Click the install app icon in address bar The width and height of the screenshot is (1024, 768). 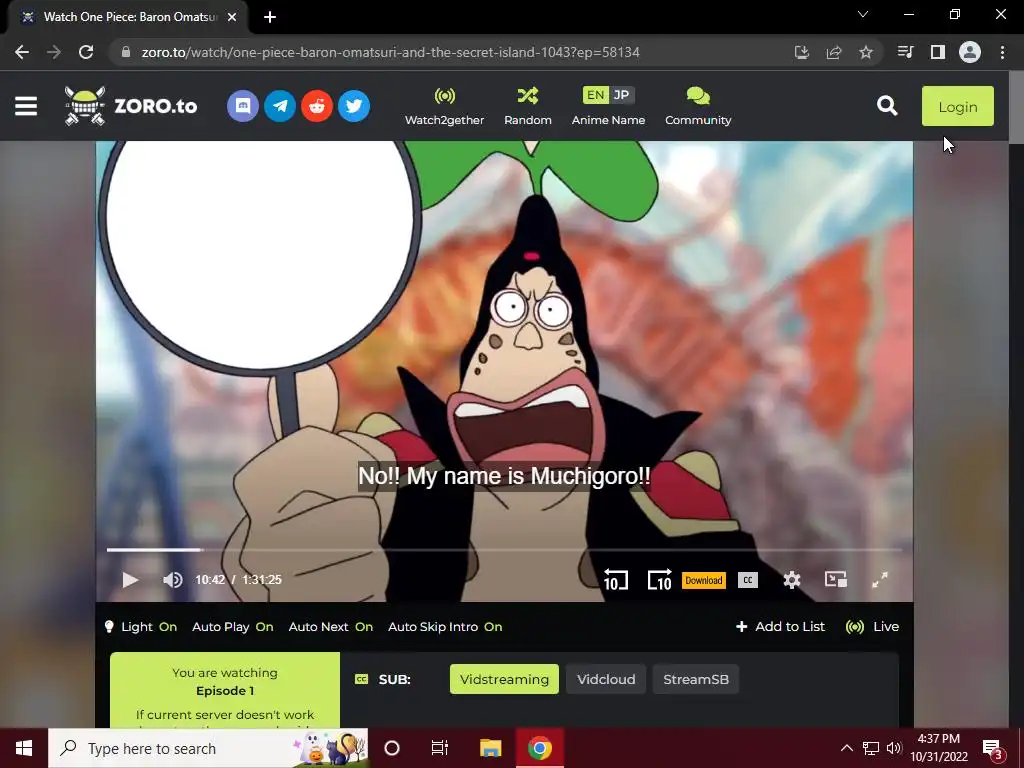pyautogui.click(x=802, y=52)
